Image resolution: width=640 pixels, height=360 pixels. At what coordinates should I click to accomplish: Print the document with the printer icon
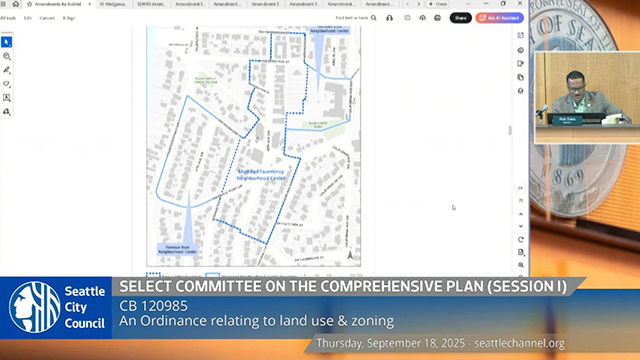[438, 18]
